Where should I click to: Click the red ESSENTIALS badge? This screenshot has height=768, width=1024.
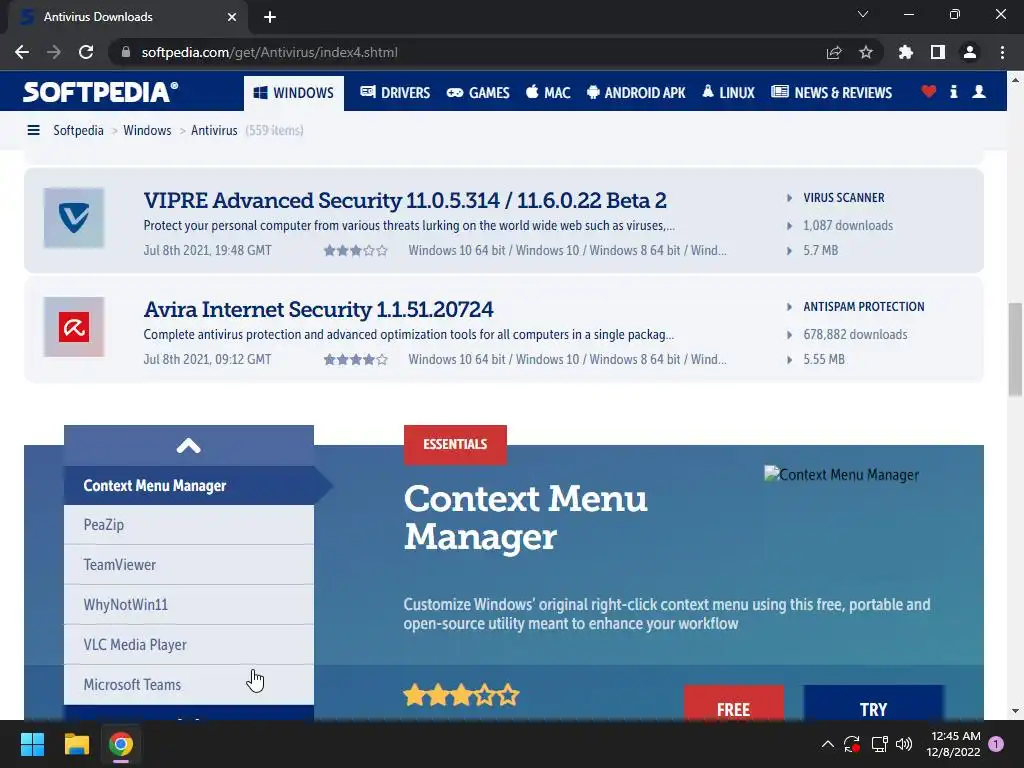pos(455,445)
